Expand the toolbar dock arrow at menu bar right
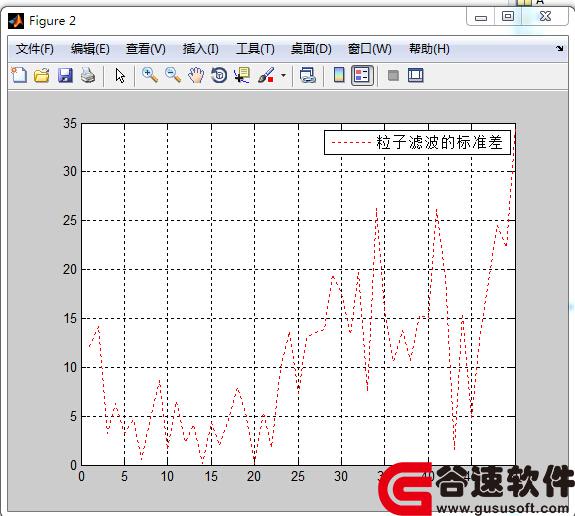 click(559, 48)
